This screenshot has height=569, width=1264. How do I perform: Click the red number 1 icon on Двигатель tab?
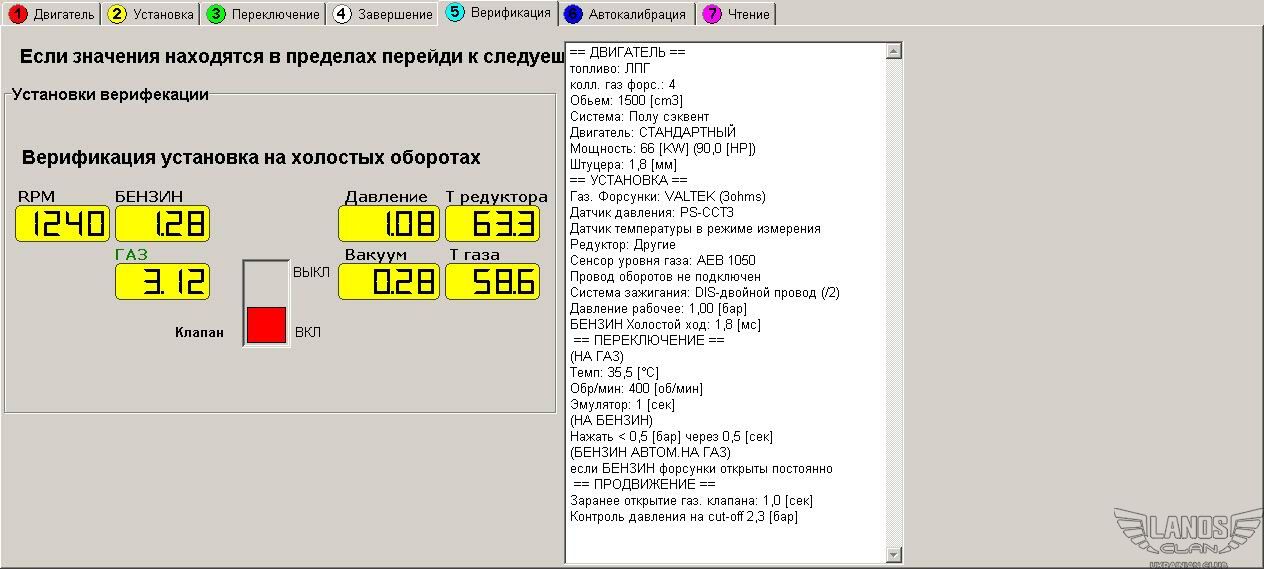coord(17,14)
